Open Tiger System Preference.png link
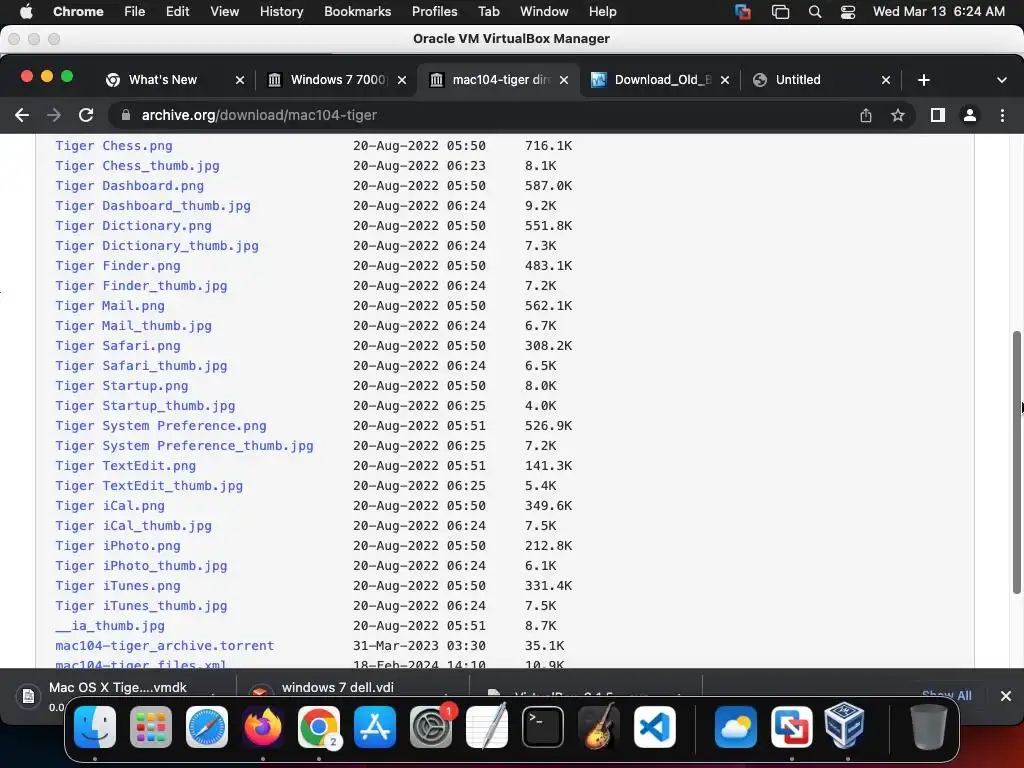This screenshot has height=768, width=1024. [161, 426]
